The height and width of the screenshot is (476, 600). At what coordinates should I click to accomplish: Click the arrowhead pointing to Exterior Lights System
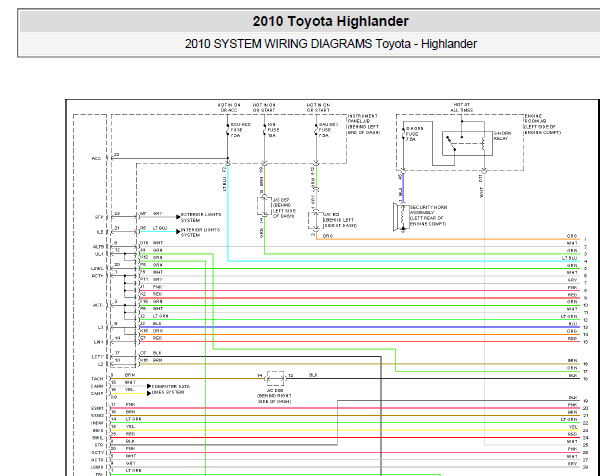[178, 217]
